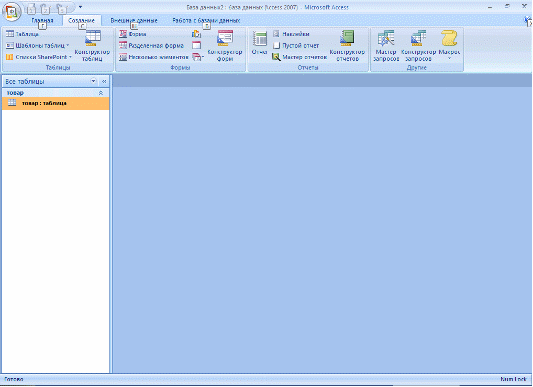This screenshot has height=387, width=533.
Task: Expand Шаблоны таблиц dropdown arrow
Action: (68, 45)
